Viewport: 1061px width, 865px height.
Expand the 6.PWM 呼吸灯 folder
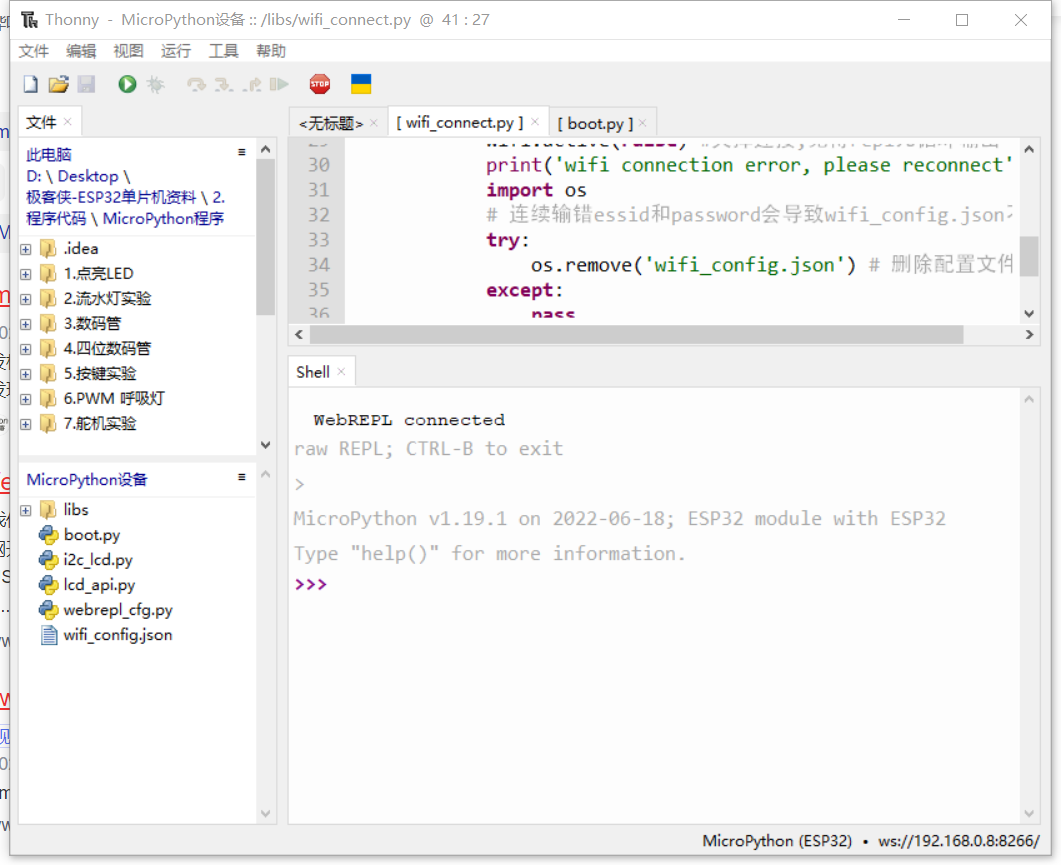(x=25, y=399)
